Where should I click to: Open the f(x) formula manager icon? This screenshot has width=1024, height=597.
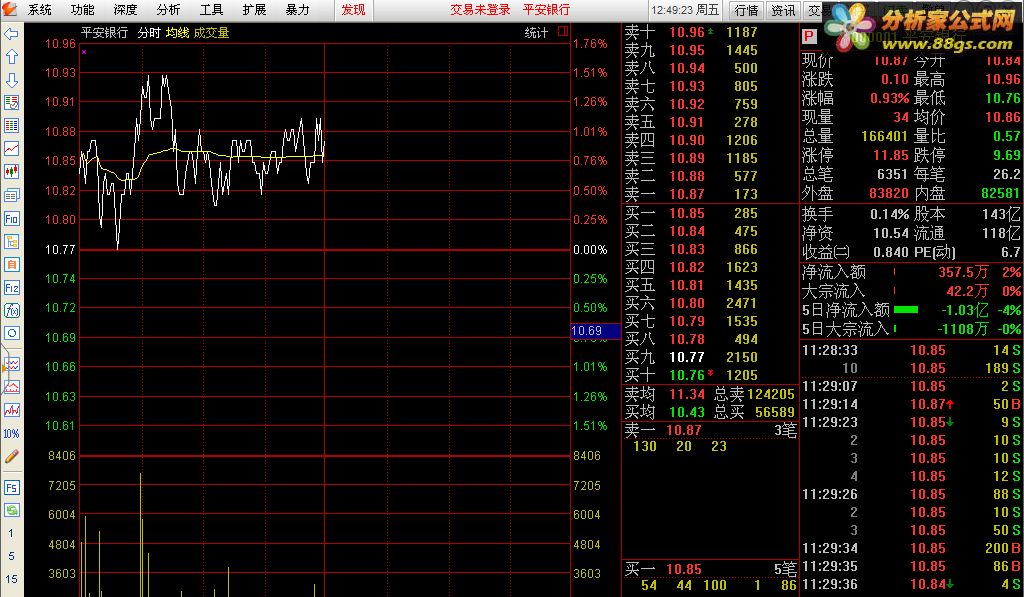click(x=11, y=310)
